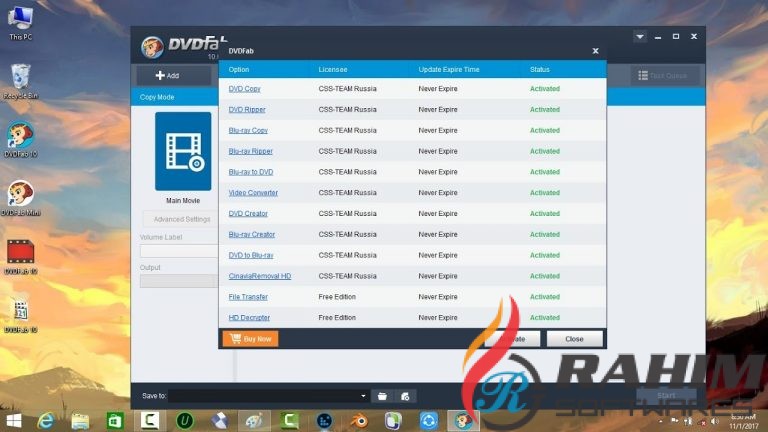The image size is (768, 432).
Task: Close the DVDFab license dialog with X
Action: pos(596,51)
